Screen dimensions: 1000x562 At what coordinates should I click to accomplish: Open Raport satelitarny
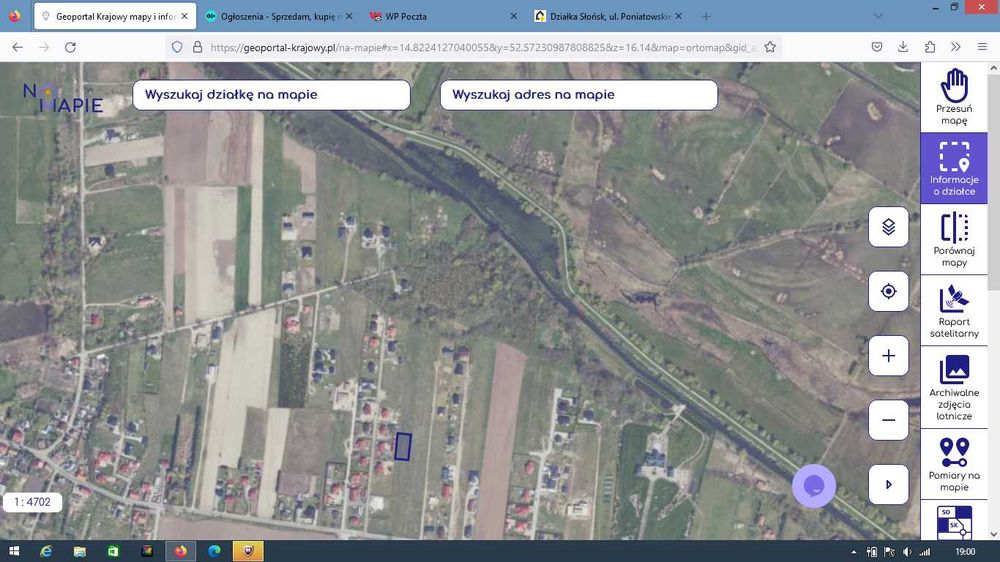point(954,311)
